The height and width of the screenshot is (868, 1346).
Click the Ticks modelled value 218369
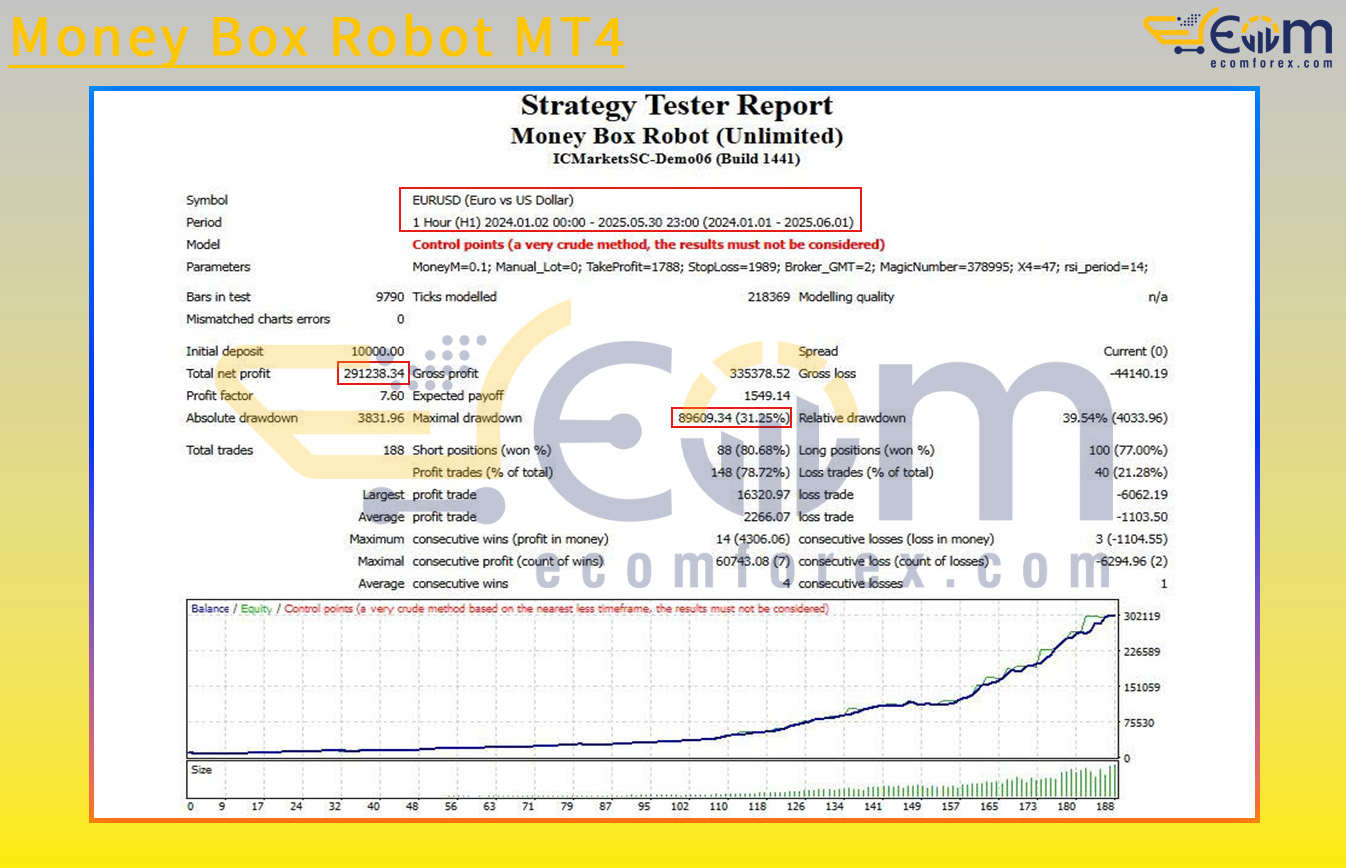[x=768, y=297]
